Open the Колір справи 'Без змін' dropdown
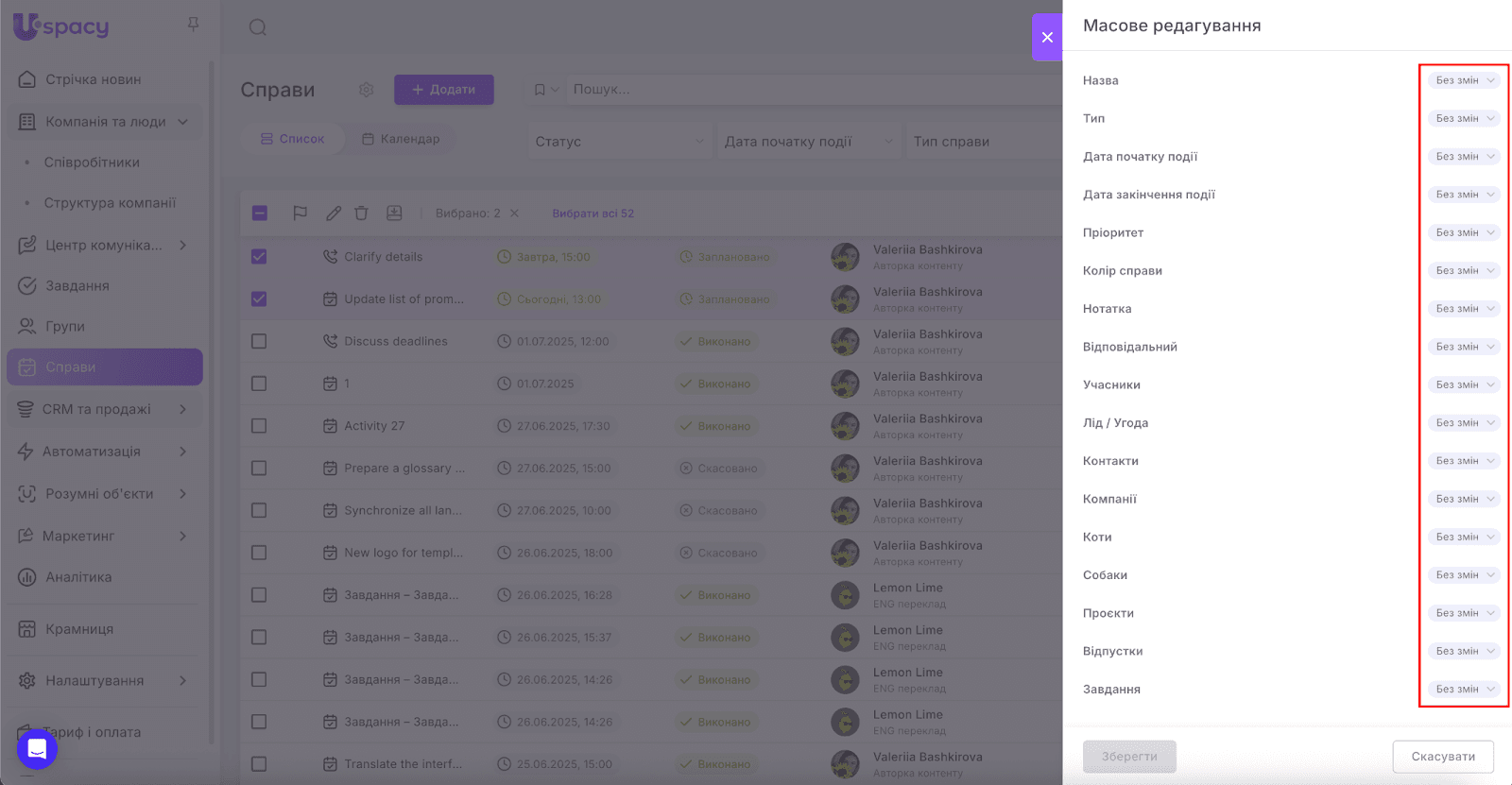Viewport: 1512px width, 785px height. click(1464, 270)
